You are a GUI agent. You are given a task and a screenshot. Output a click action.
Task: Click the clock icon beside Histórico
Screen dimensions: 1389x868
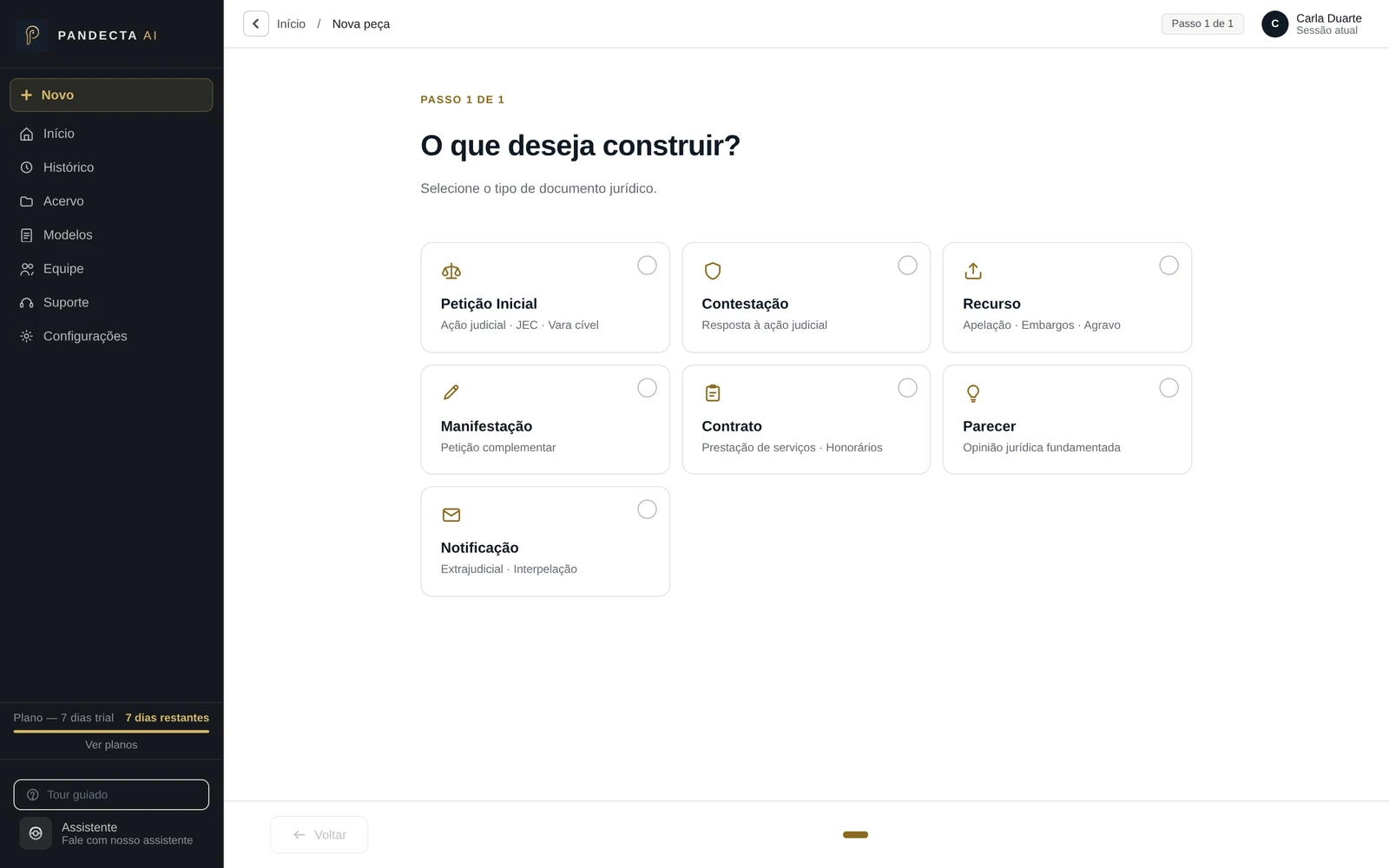click(27, 168)
